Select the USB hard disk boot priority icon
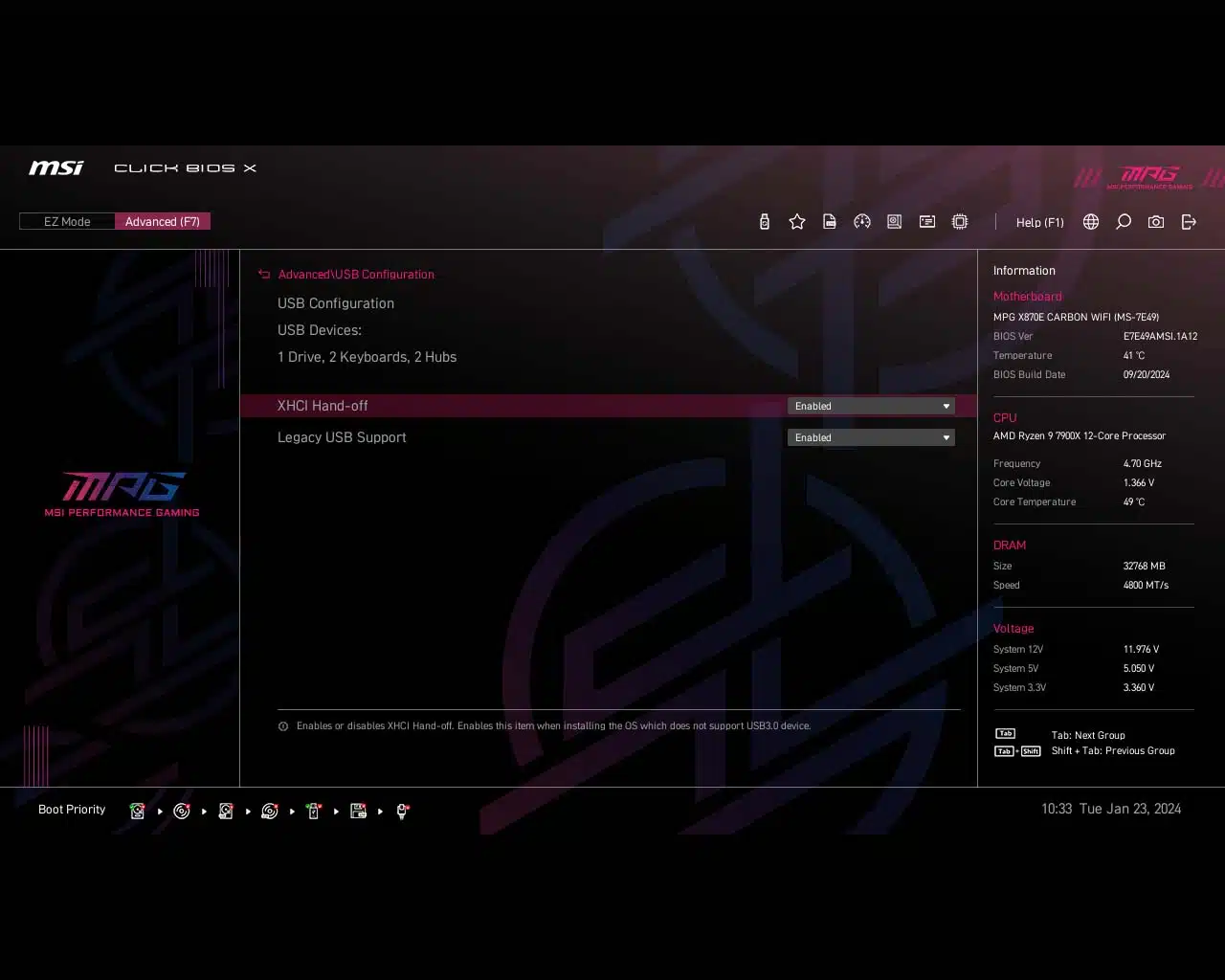The image size is (1225, 980). (226, 812)
